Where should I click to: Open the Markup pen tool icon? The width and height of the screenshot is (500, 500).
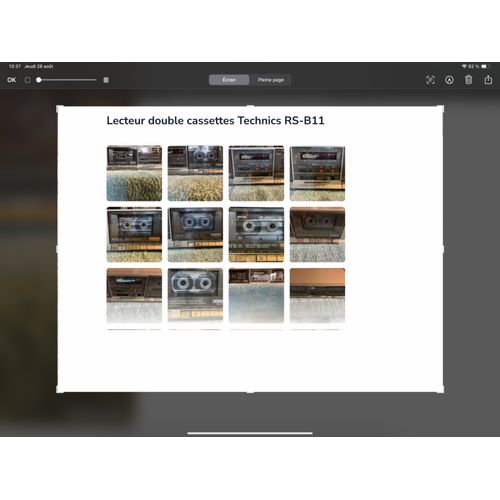(449, 80)
